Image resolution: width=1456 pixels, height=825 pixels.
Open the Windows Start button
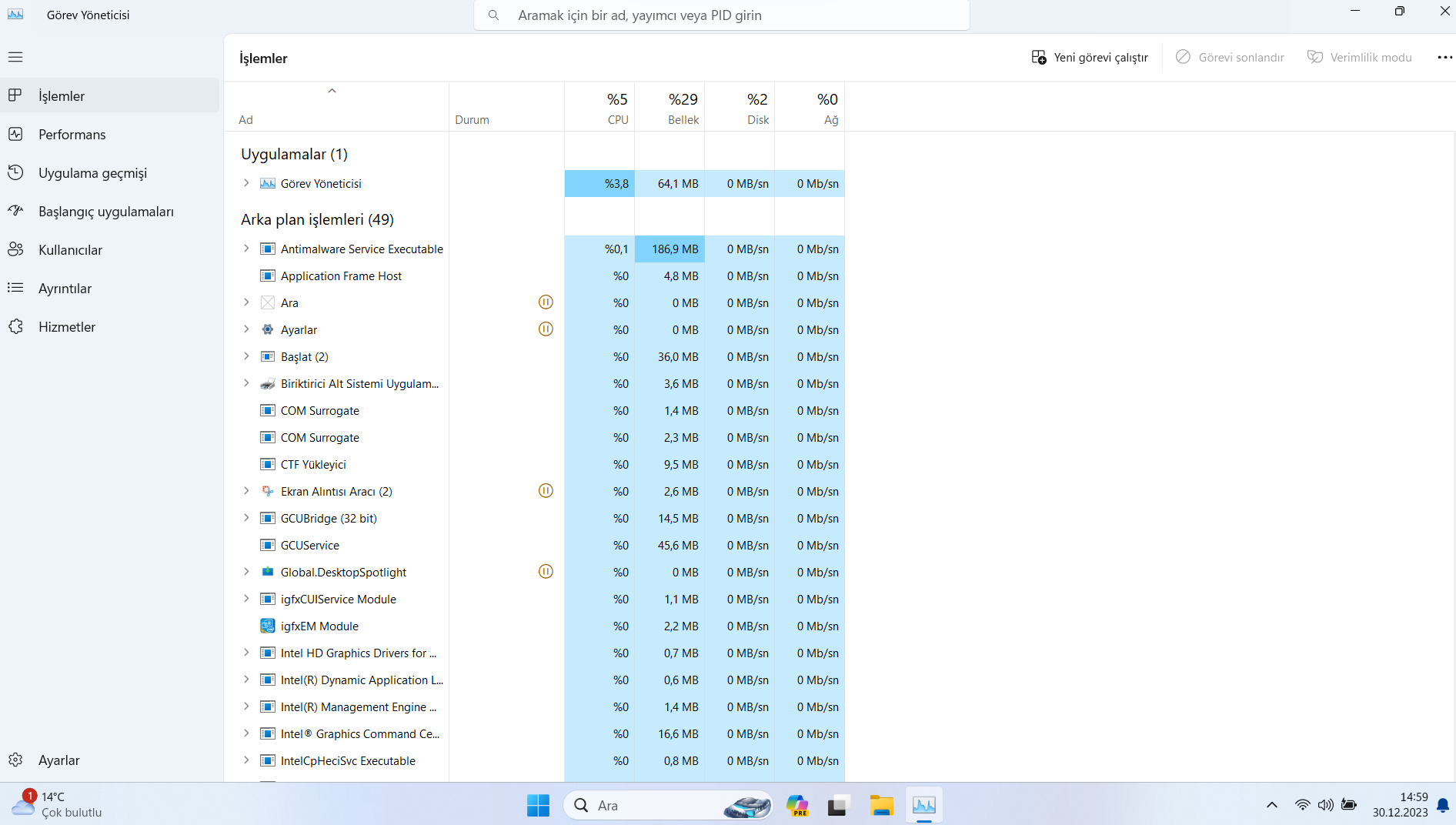(539, 805)
